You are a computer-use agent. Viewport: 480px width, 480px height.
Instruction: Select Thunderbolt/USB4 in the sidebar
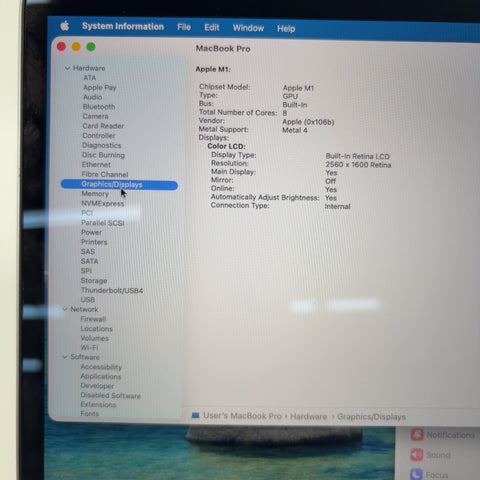112,290
